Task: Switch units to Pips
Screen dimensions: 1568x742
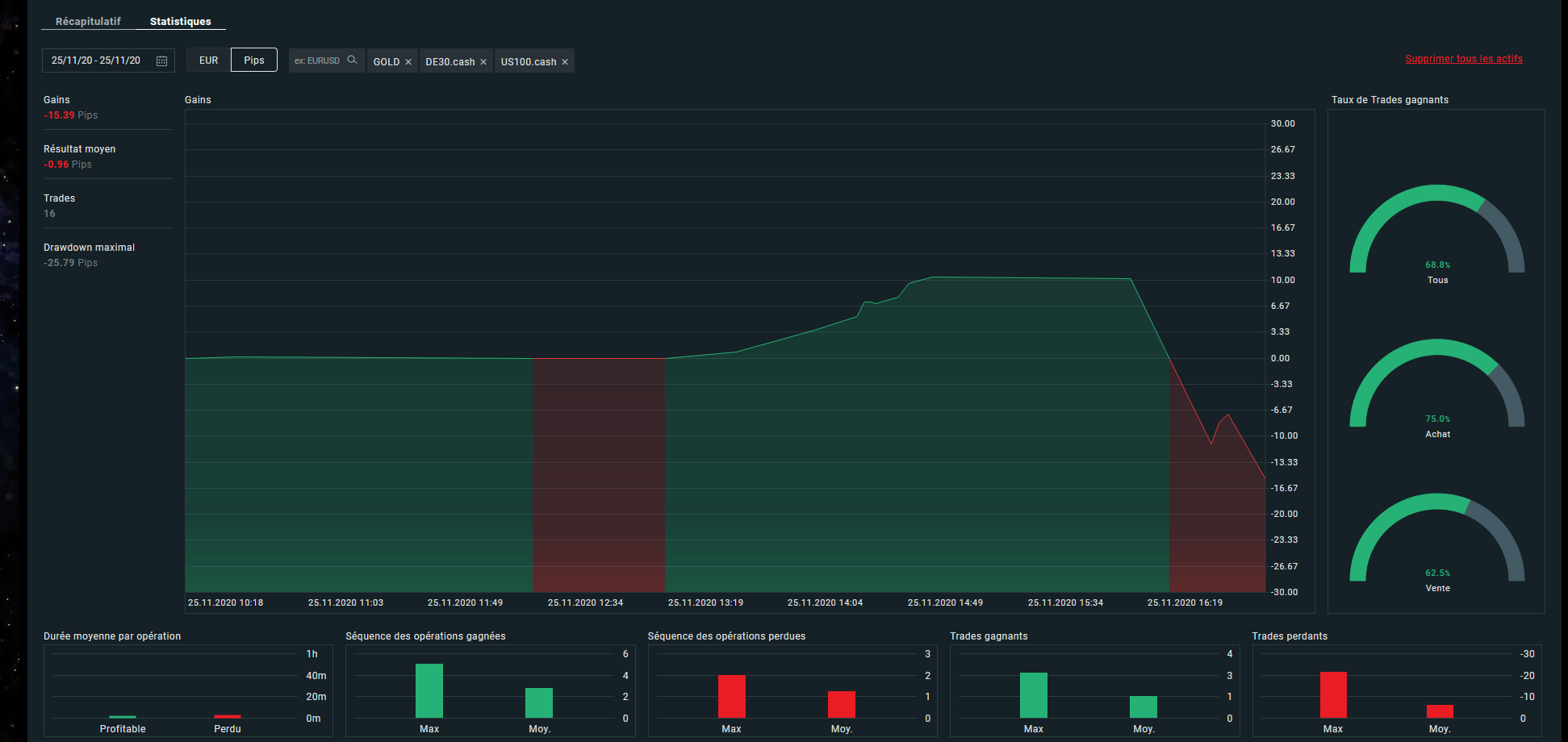Action: tap(253, 60)
